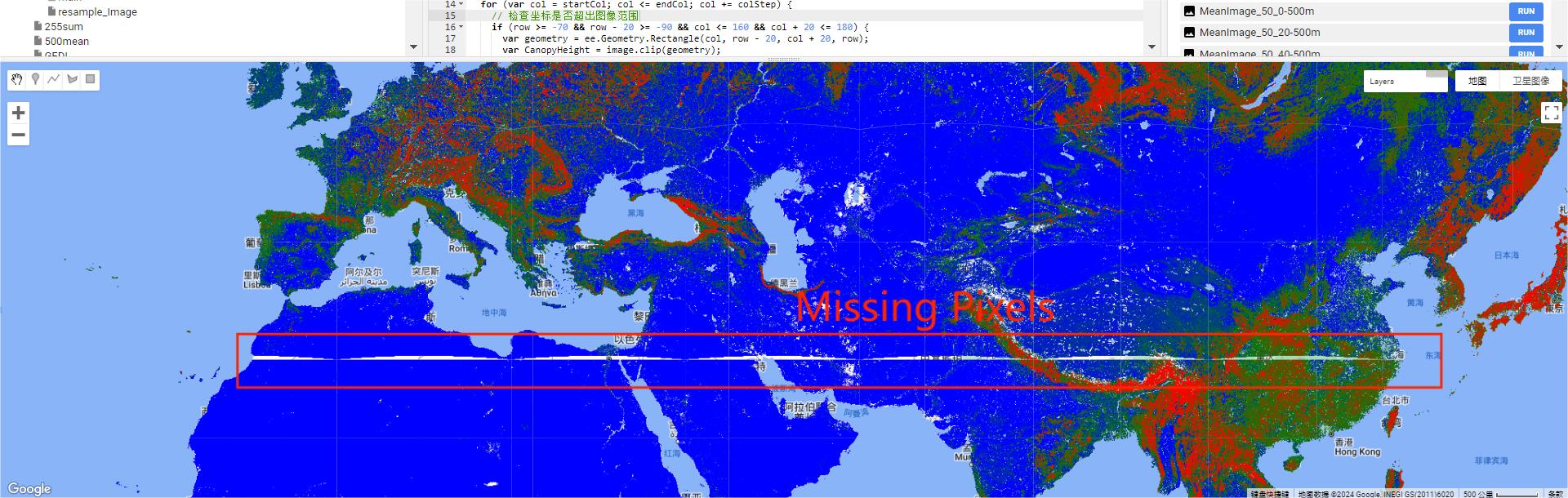Click code editor scroll down arrow
Image resolution: width=1568 pixels, height=498 pixels.
coord(1152,47)
